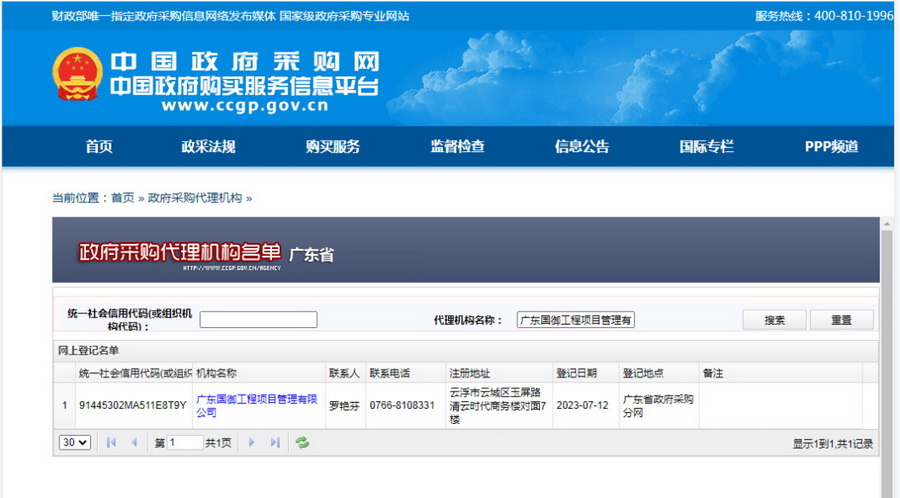900x498 pixels.
Task: Go to next page arrow
Action: coord(251,442)
